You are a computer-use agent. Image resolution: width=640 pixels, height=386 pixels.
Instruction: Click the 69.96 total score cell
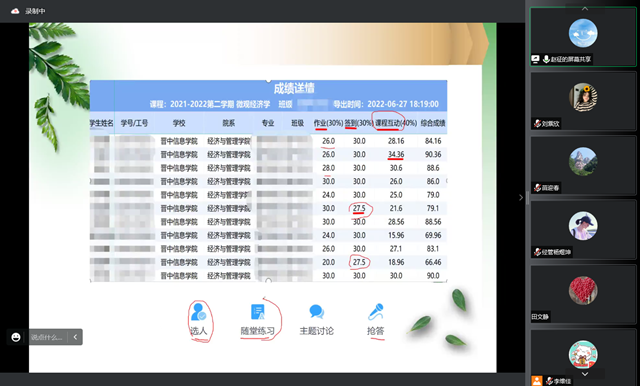coord(433,235)
